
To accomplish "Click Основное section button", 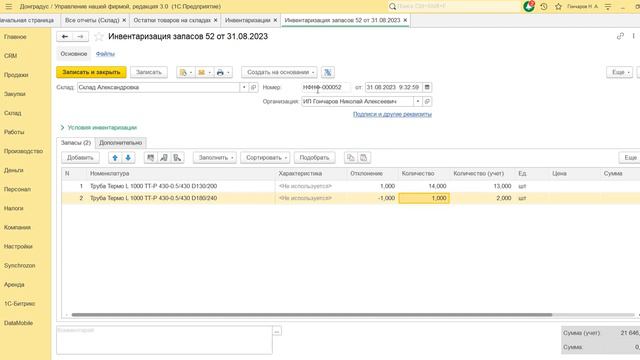I will (73, 54).
